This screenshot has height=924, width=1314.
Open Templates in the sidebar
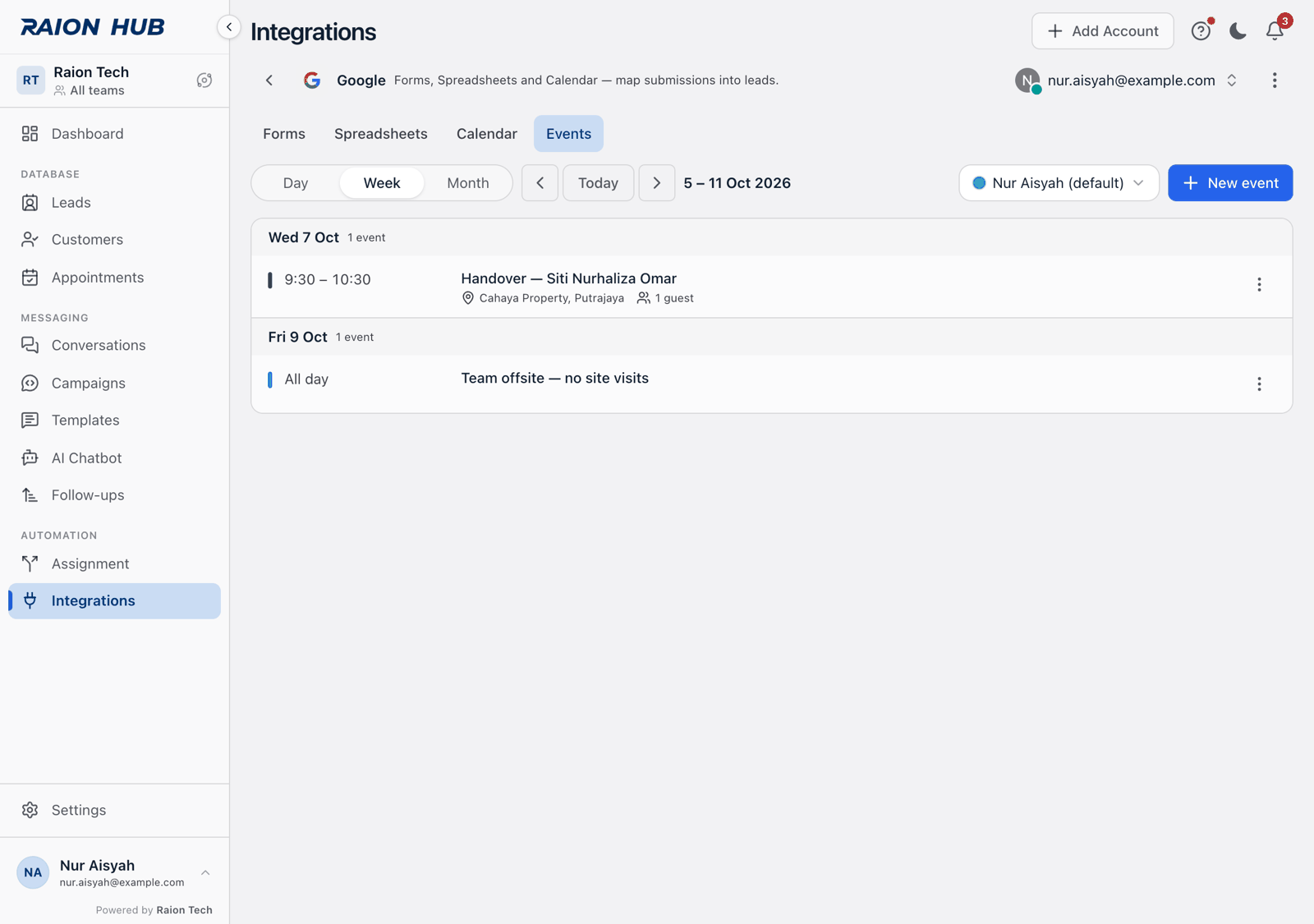coord(114,421)
